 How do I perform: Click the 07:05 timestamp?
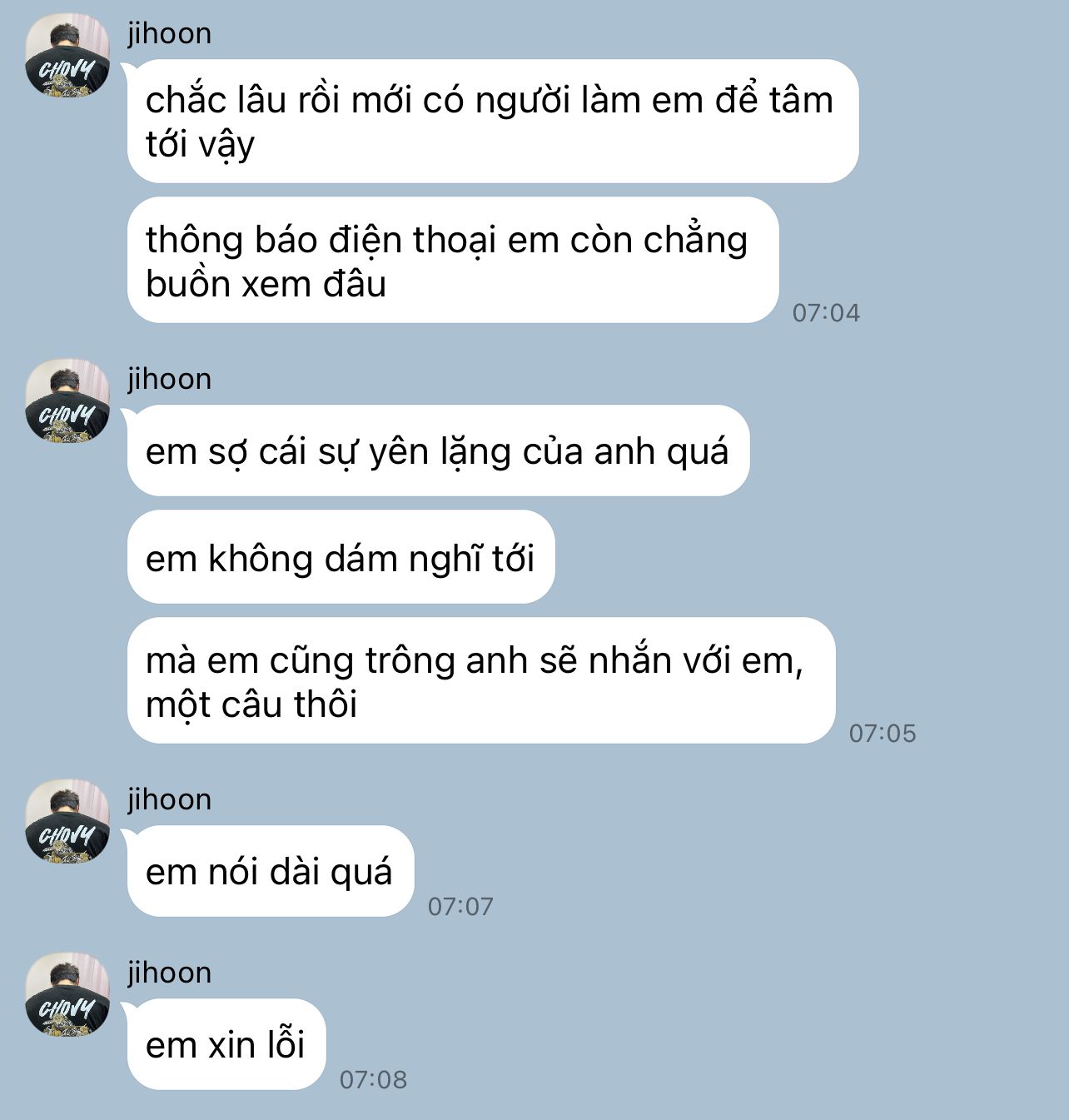coord(883,734)
